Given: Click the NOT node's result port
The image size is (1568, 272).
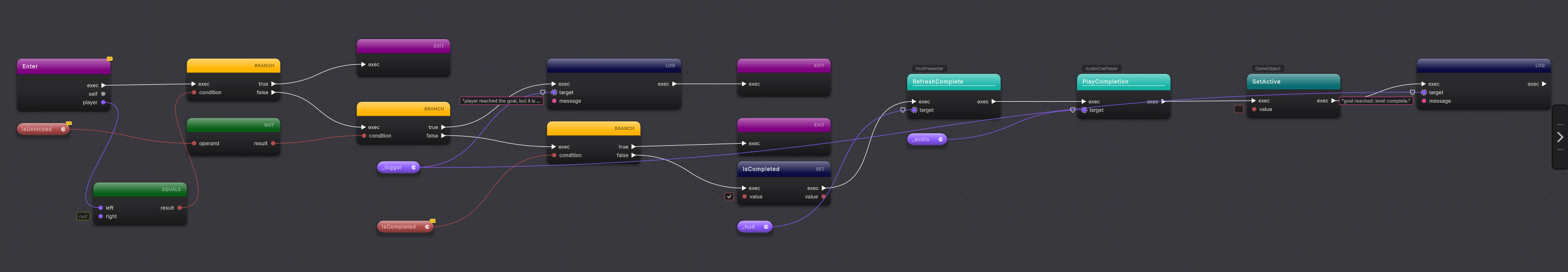Looking at the screenshot, I should tap(273, 144).
